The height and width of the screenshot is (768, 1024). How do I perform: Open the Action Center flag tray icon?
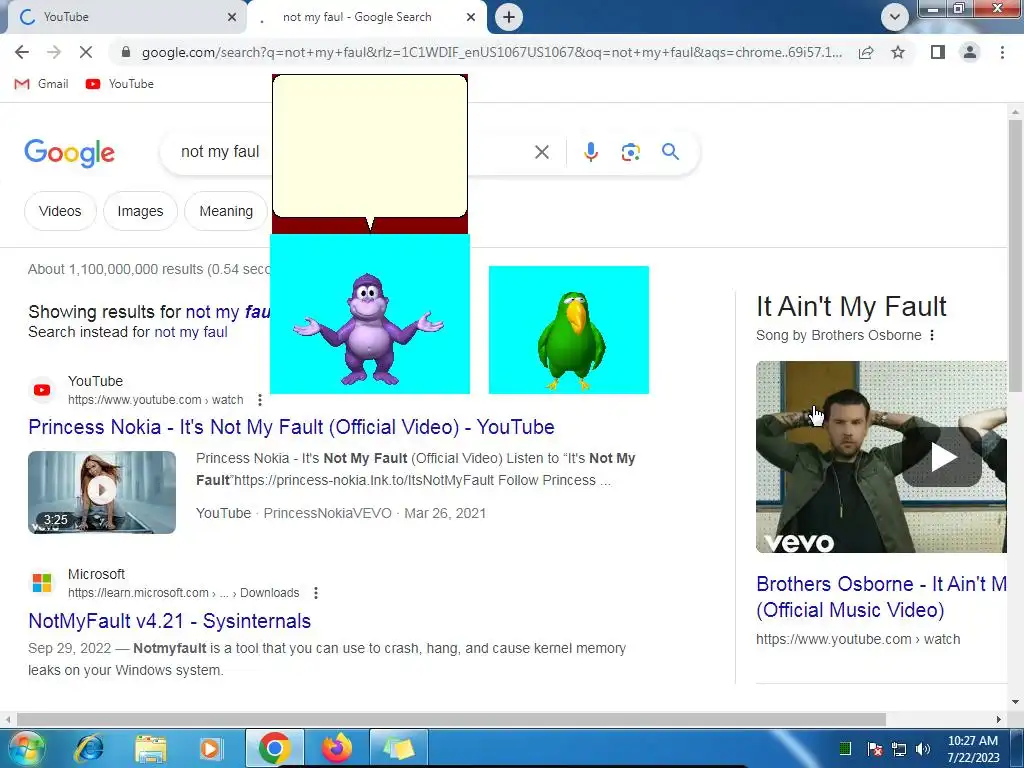click(875, 749)
